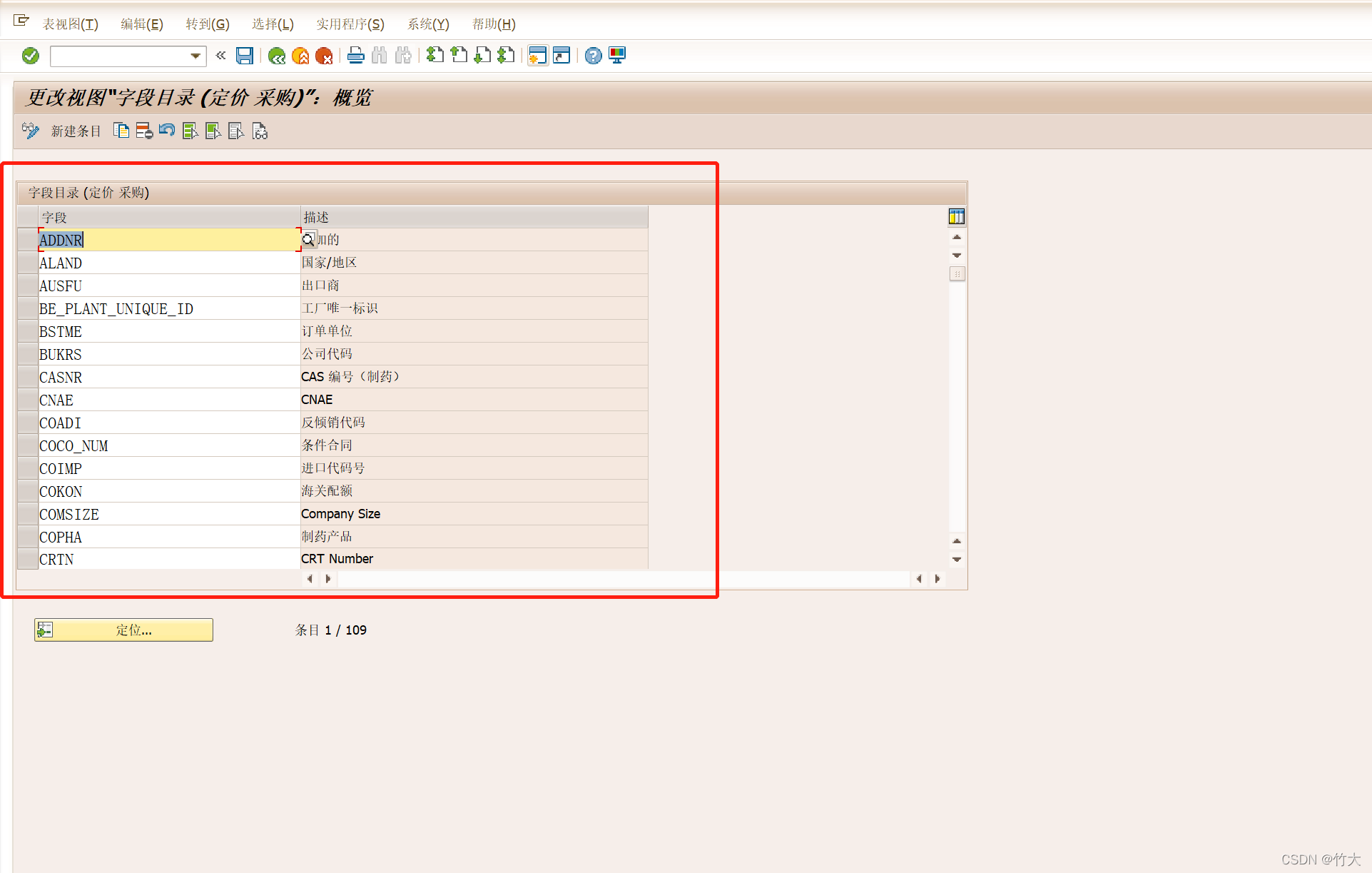Click the Print icon in toolbar
This screenshot has height=873, width=1372.
pyautogui.click(x=355, y=56)
